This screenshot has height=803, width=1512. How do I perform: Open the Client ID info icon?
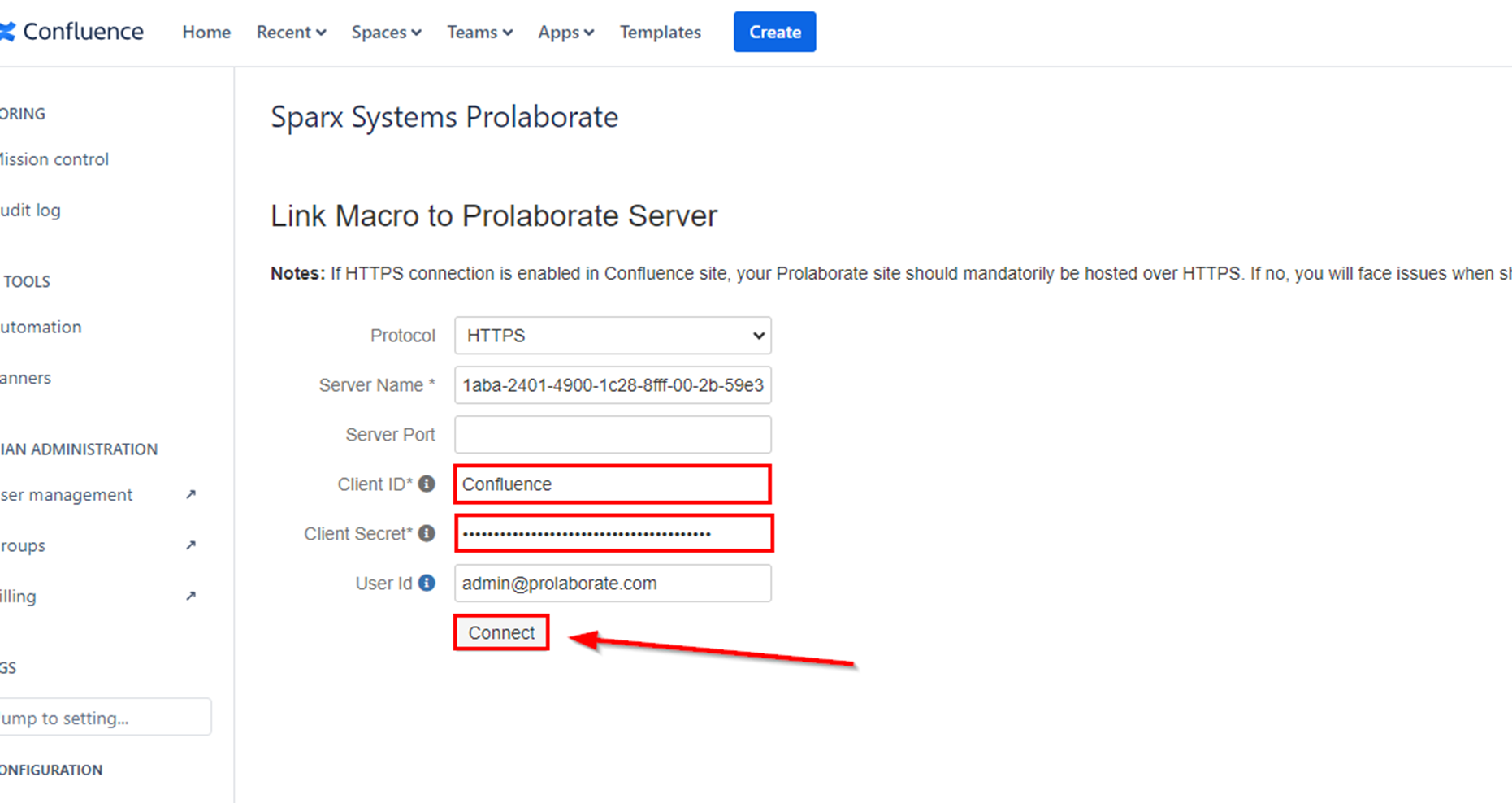pyautogui.click(x=427, y=484)
